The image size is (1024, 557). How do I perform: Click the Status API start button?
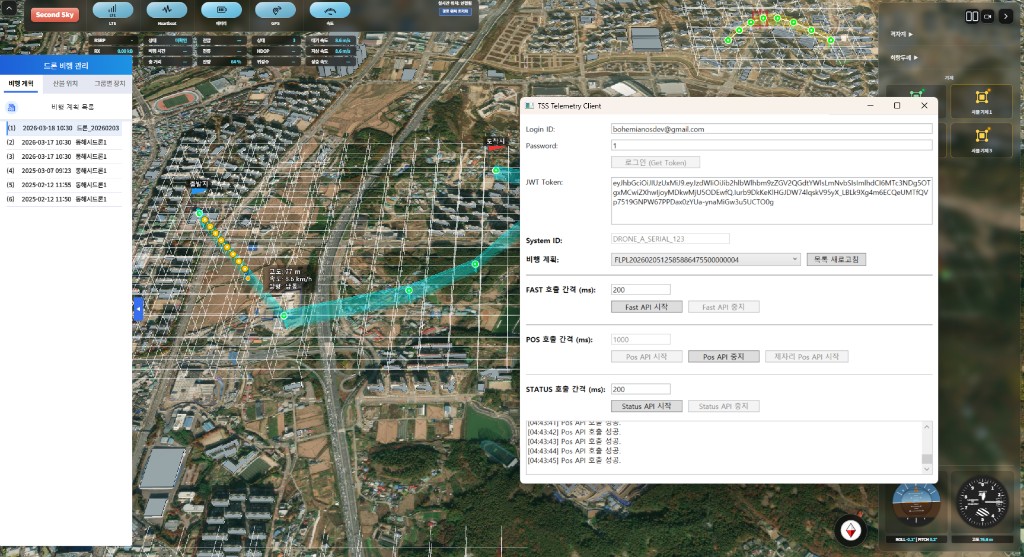point(646,406)
